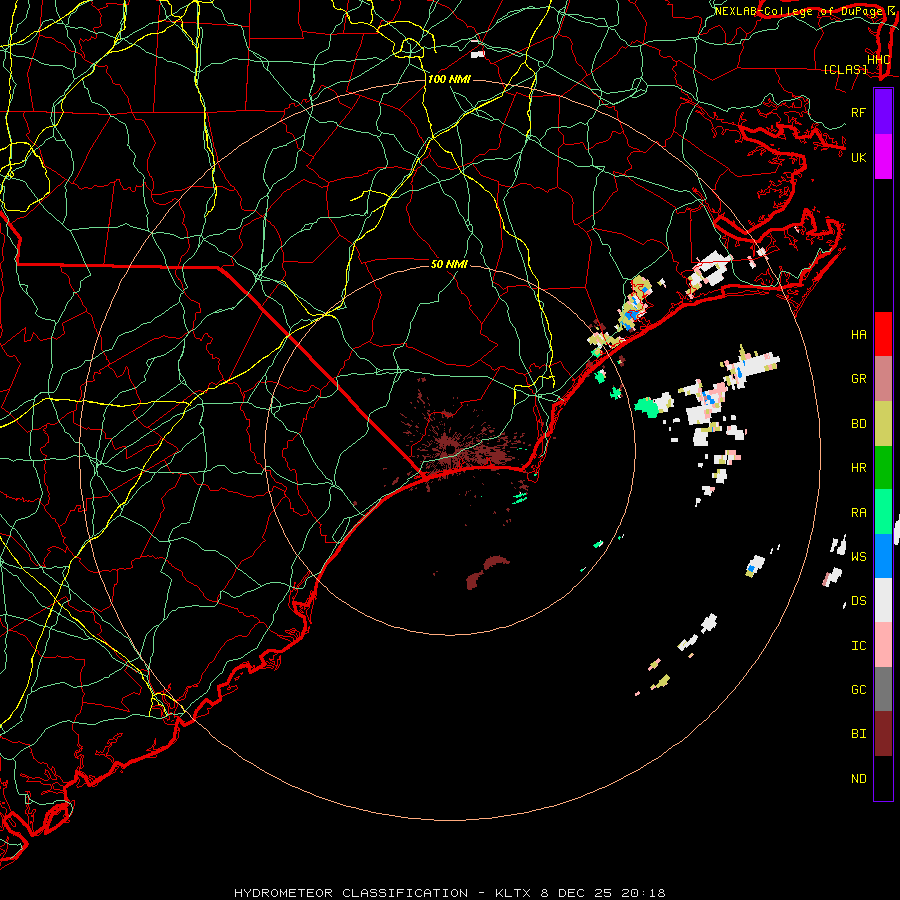Click the KLTX radar site center echo
This screenshot has width=900, height=900.
(x=451, y=448)
